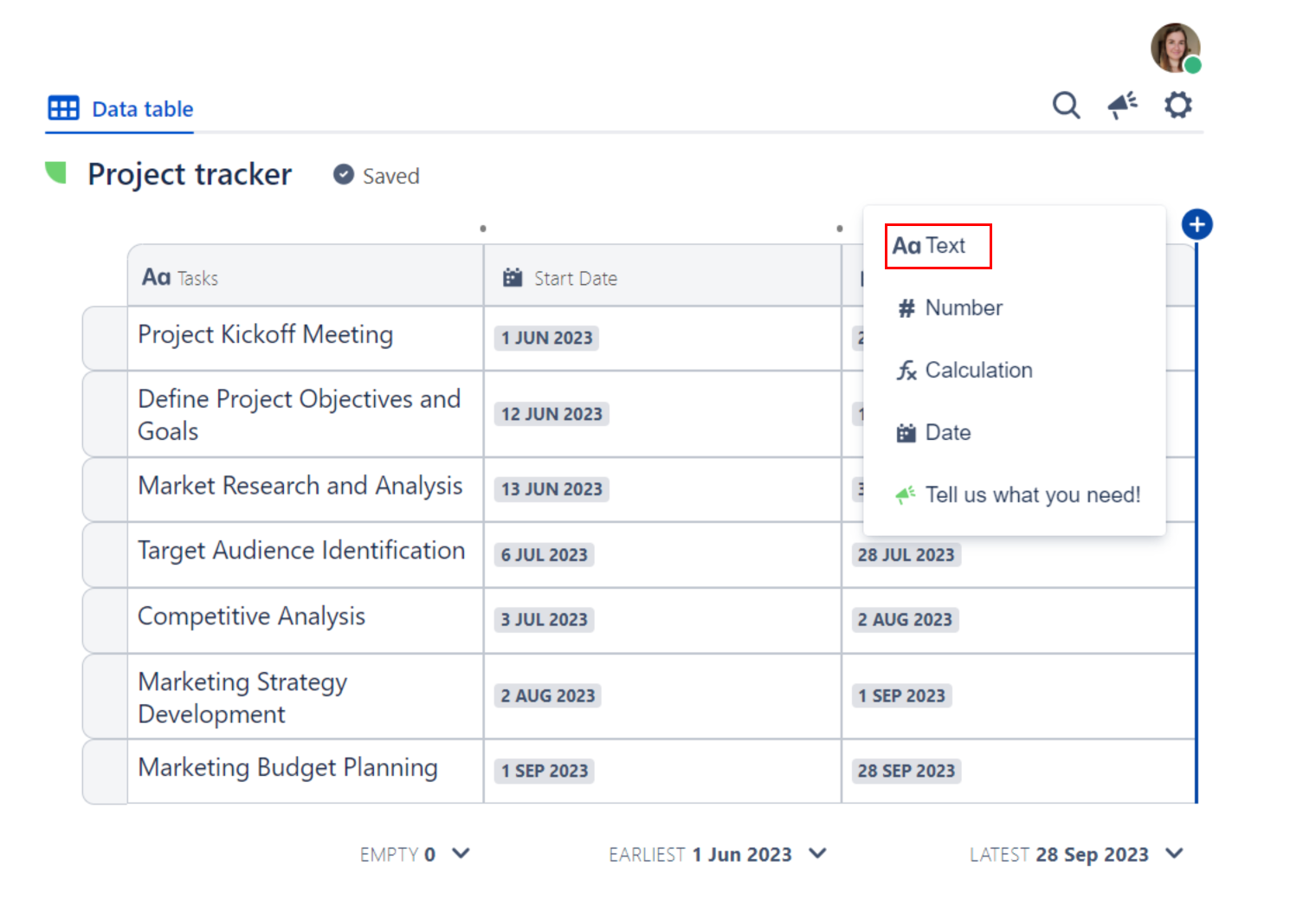This screenshot has height=924, width=1316.
Task: Click the search magnifier icon
Action: [1066, 106]
